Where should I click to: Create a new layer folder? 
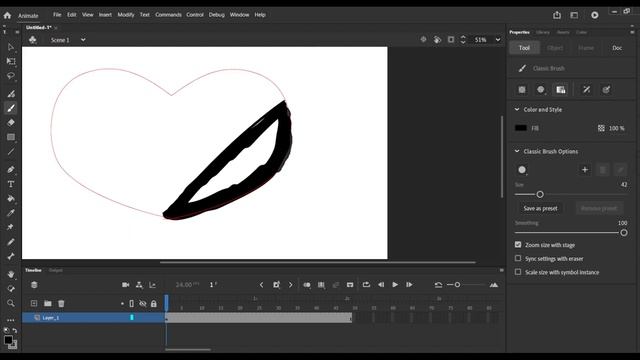[48, 303]
